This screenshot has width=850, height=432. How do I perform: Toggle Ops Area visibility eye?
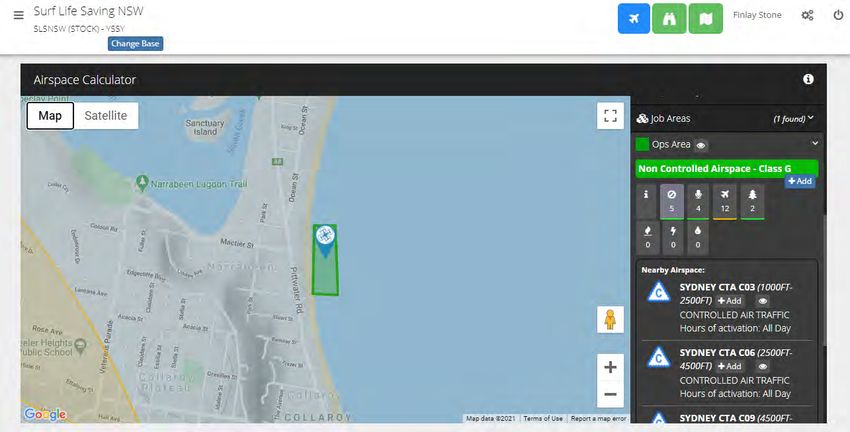point(701,145)
